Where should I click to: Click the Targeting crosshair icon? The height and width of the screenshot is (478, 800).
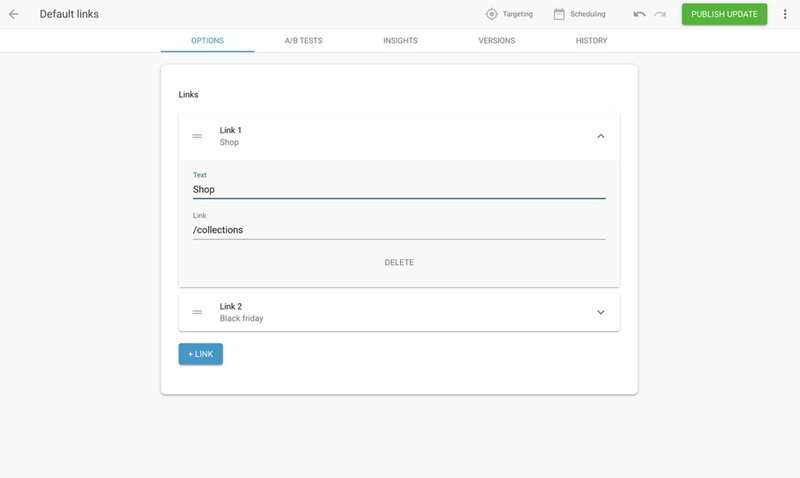point(491,14)
